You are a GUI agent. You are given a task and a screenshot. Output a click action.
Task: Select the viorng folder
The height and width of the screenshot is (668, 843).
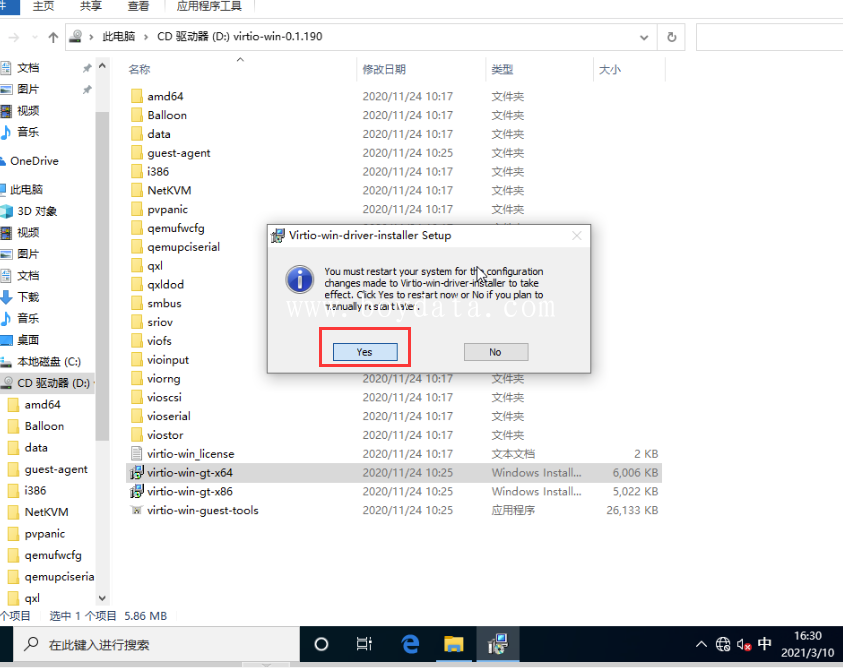click(164, 379)
